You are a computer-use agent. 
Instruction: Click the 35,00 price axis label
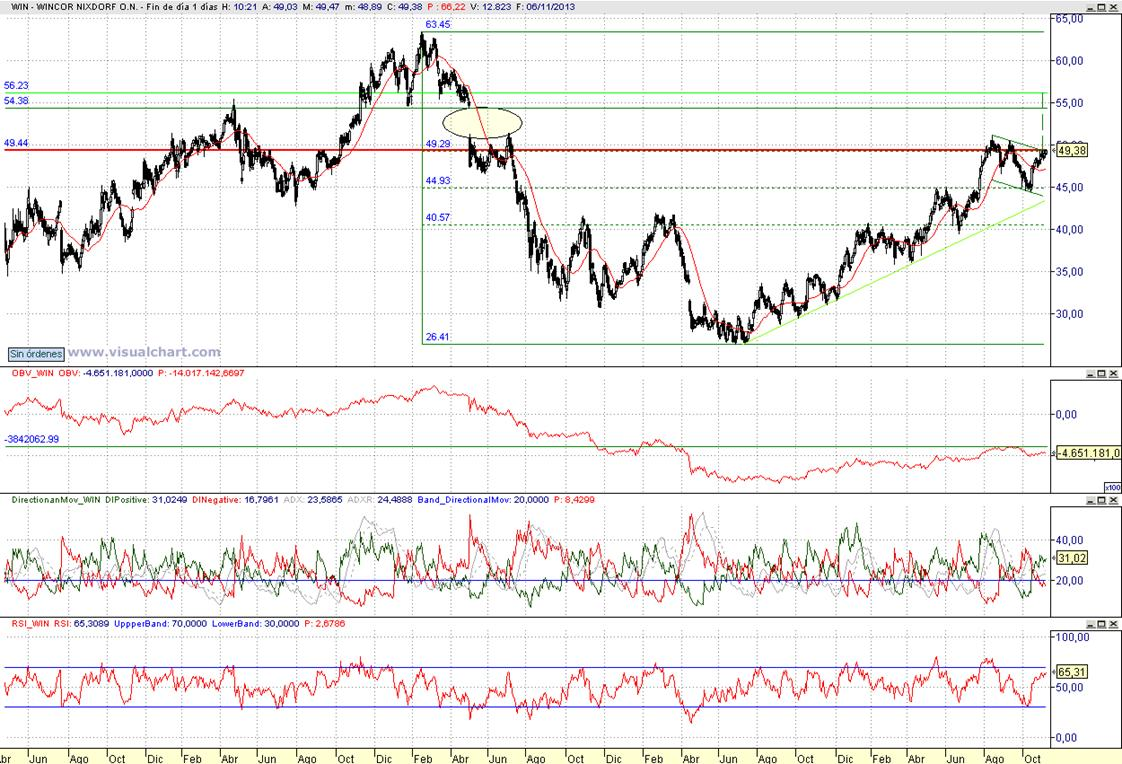(x=1070, y=272)
